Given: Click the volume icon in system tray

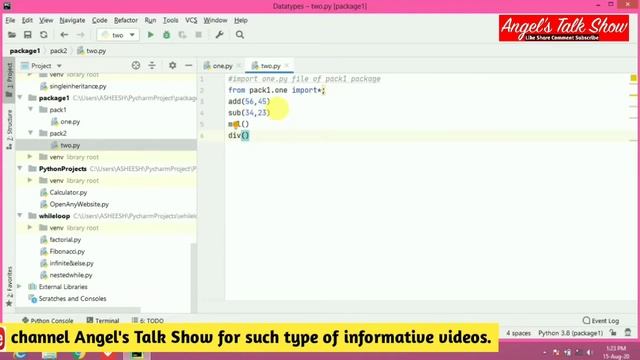Looking at the screenshot, I should [x=589, y=352].
